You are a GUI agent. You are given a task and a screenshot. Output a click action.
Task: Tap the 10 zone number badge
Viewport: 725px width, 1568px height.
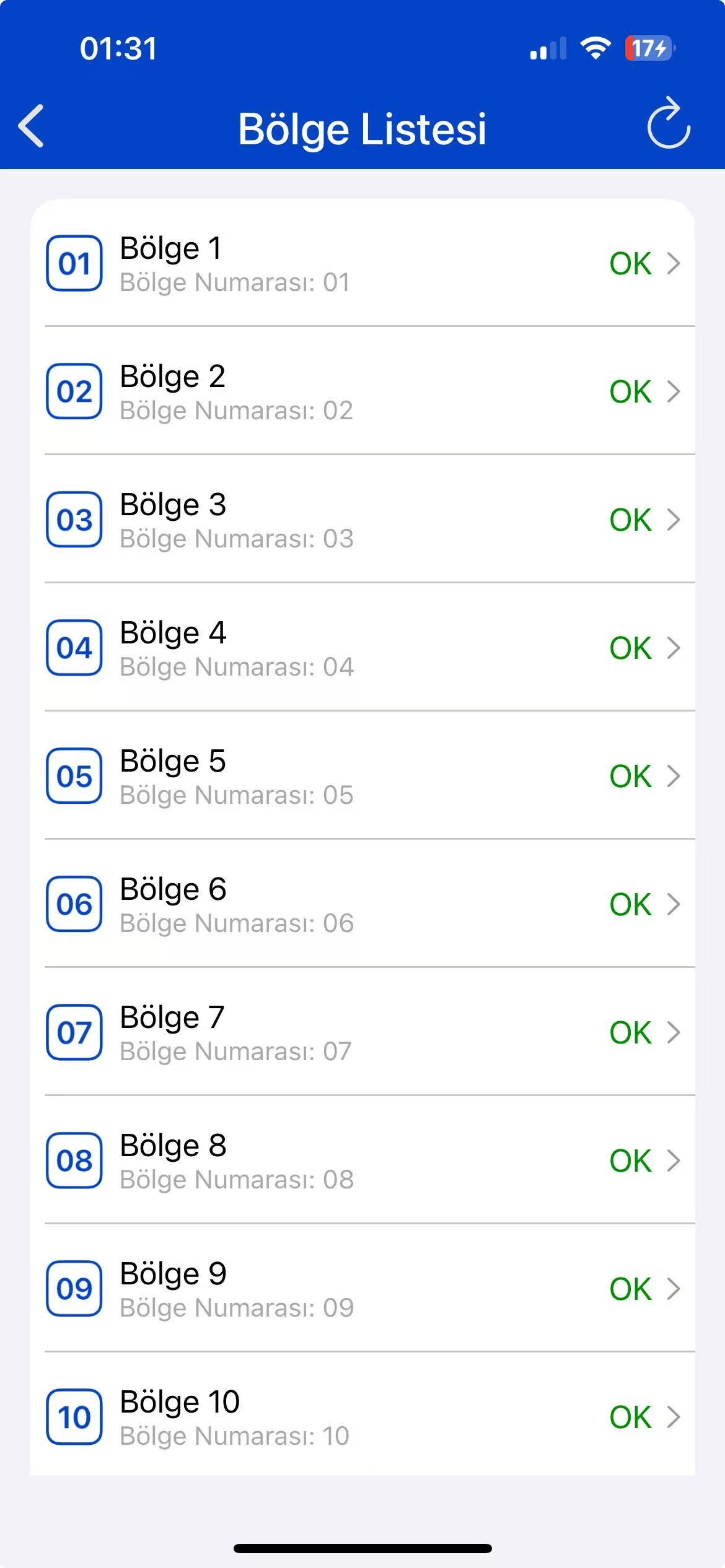[74, 1417]
